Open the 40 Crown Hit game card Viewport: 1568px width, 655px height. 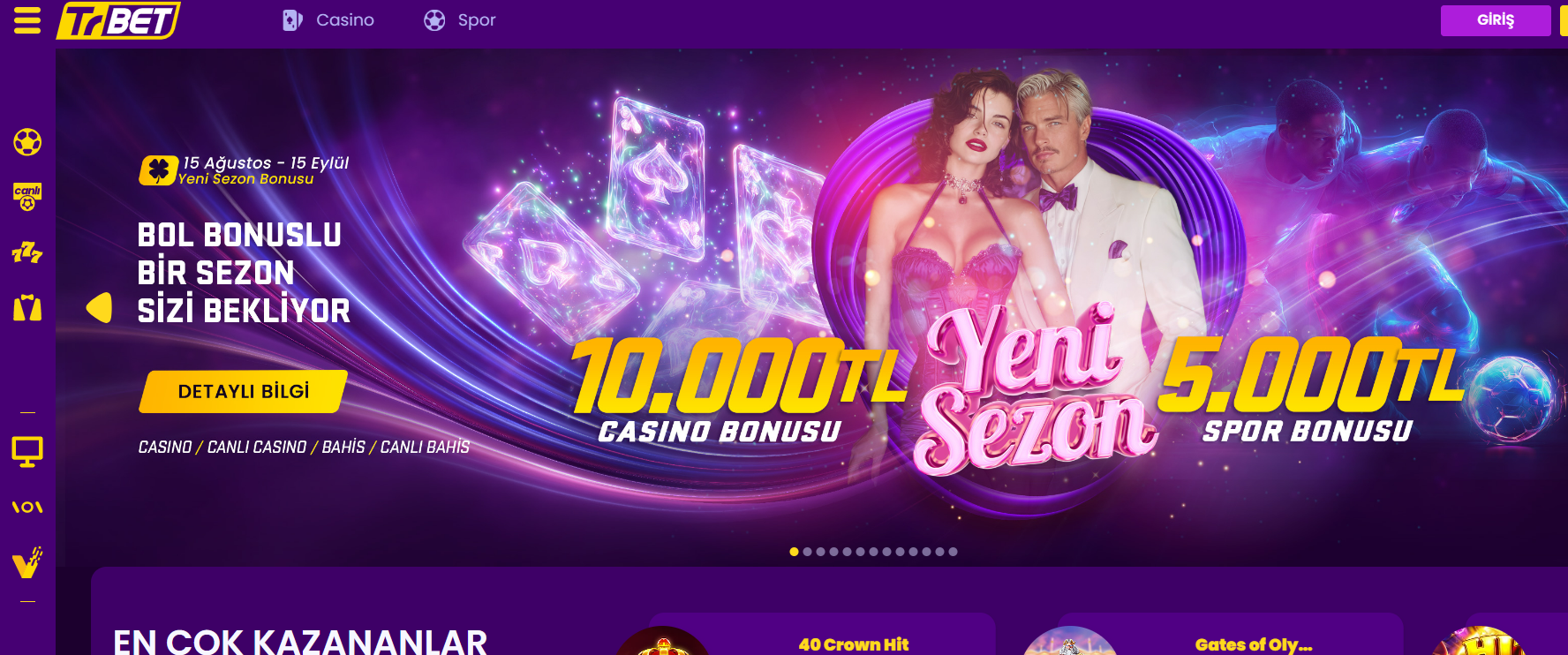coord(823,636)
